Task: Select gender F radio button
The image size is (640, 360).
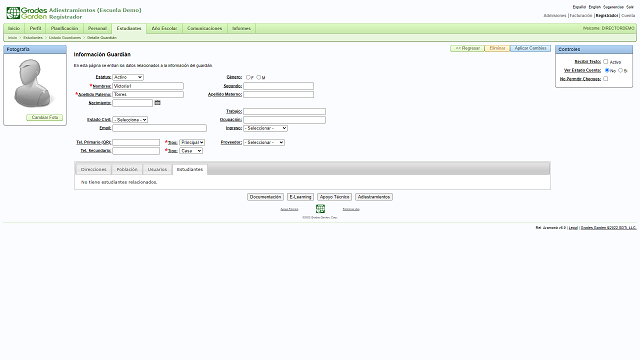Action: point(248,77)
